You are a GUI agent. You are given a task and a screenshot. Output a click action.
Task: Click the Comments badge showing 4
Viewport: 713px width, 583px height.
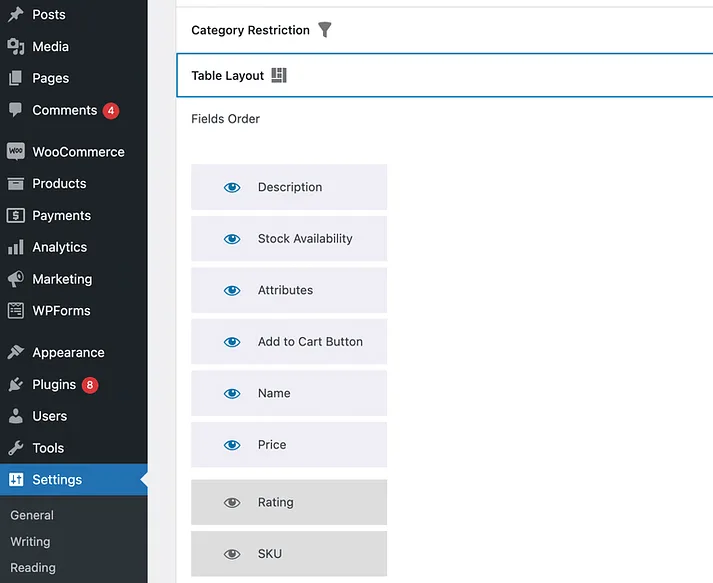[x=111, y=111]
